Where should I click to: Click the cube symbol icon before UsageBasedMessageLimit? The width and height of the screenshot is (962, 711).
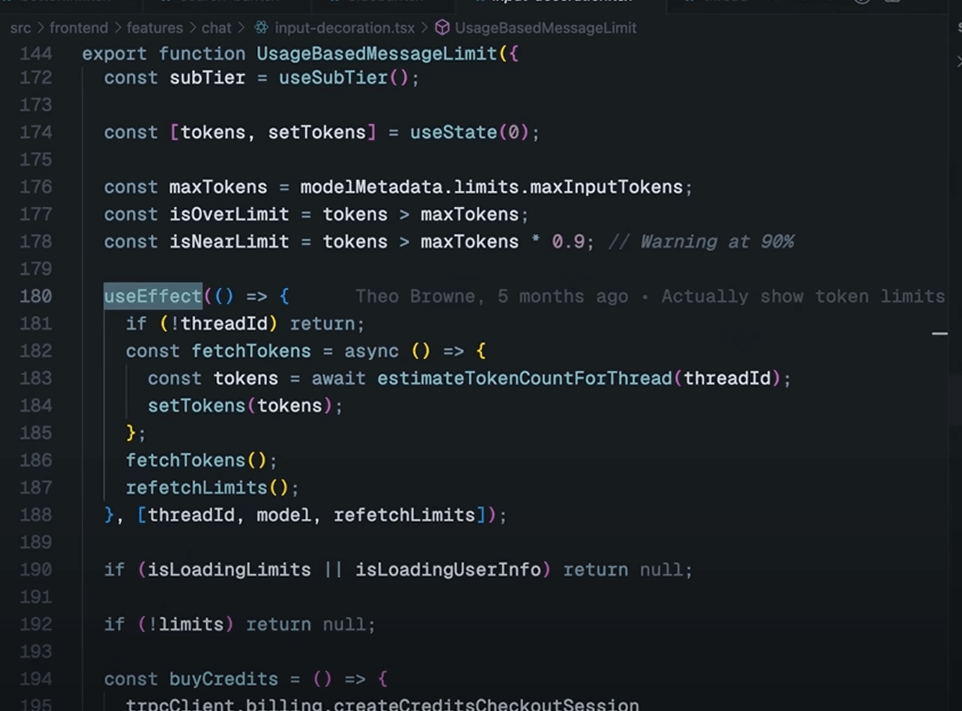[442, 28]
